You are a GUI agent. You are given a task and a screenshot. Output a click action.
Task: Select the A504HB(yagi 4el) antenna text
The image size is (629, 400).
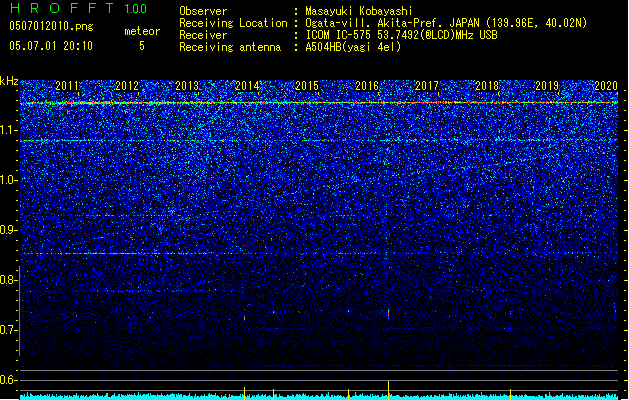coord(353,47)
